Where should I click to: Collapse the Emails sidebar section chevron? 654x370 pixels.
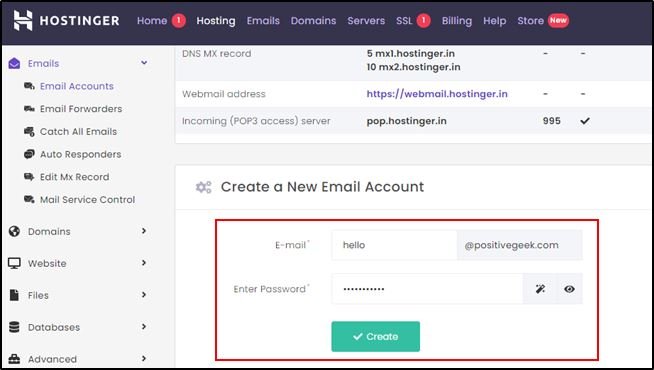click(x=144, y=63)
